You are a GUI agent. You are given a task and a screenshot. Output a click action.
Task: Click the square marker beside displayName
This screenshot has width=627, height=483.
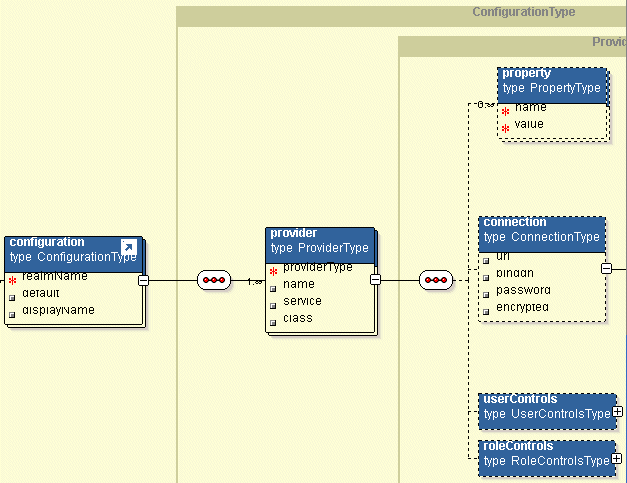point(12,315)
